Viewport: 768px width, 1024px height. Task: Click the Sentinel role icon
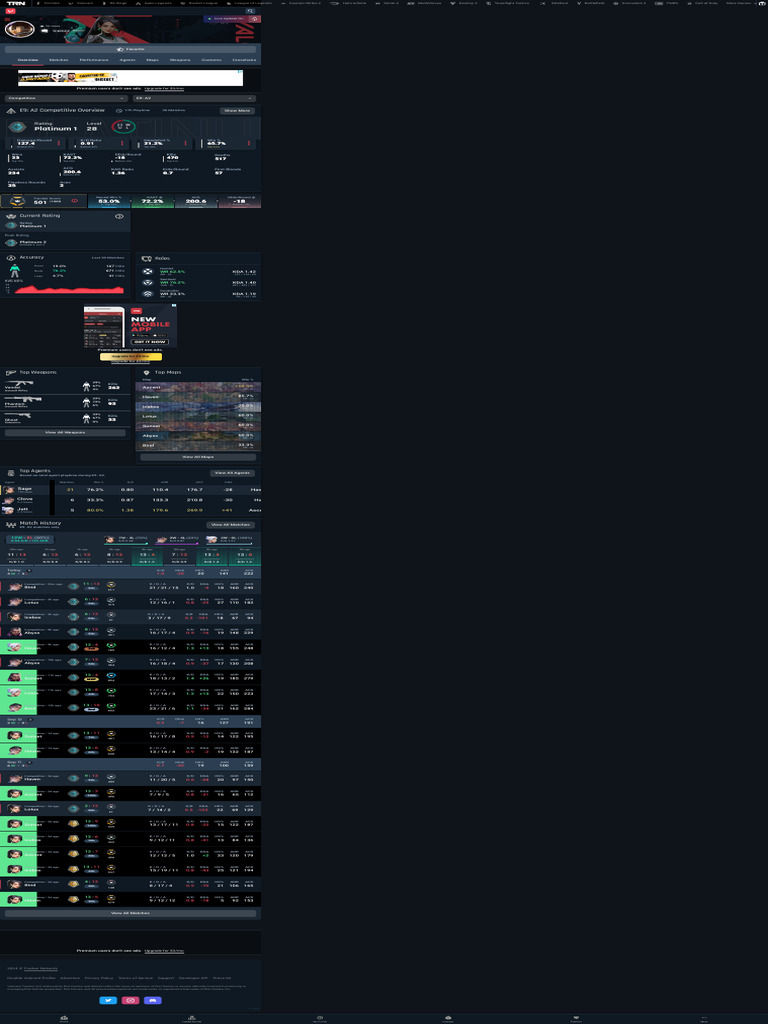(x=148, y=282)
